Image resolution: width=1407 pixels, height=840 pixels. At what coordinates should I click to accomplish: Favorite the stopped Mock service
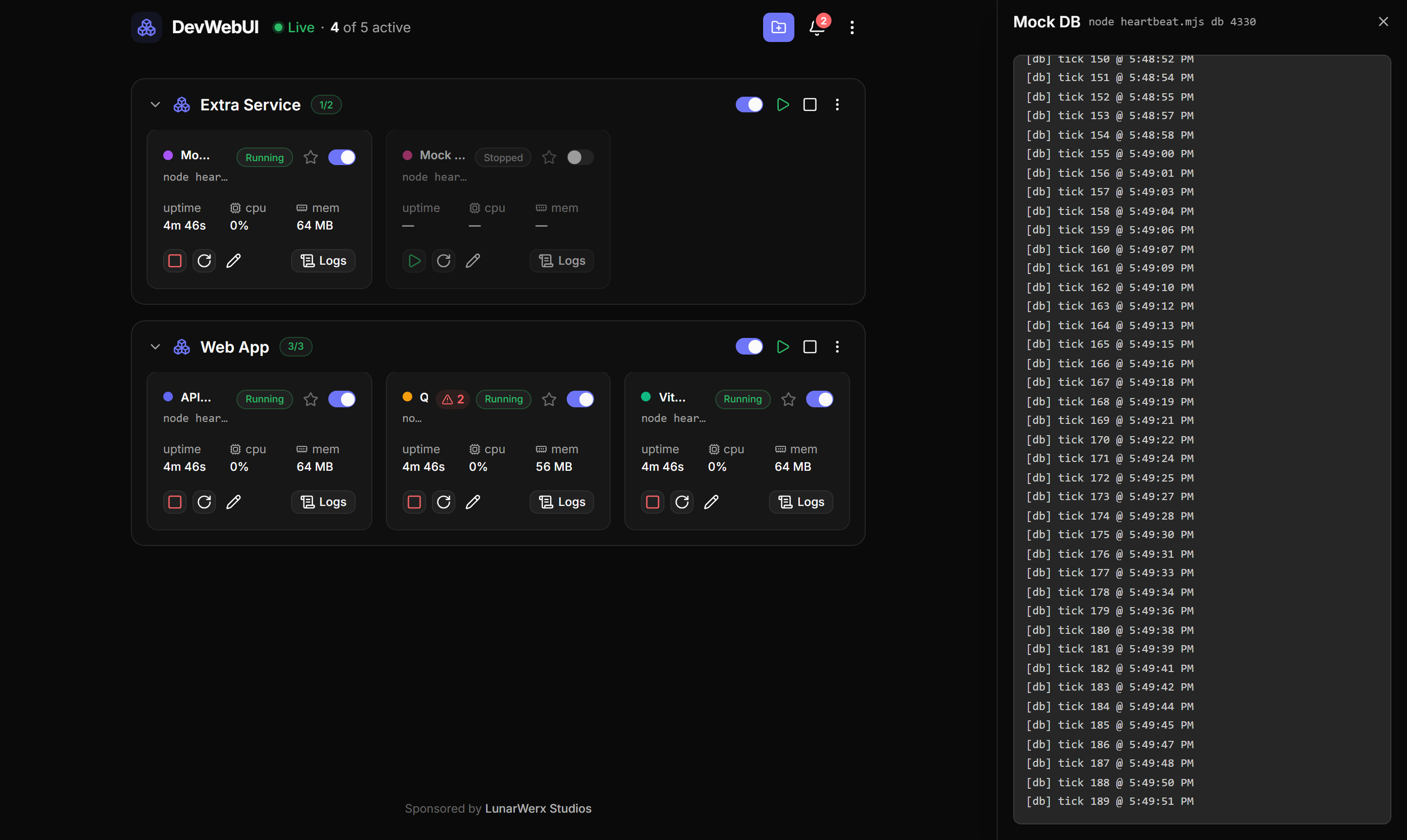(x=549, y=157)
